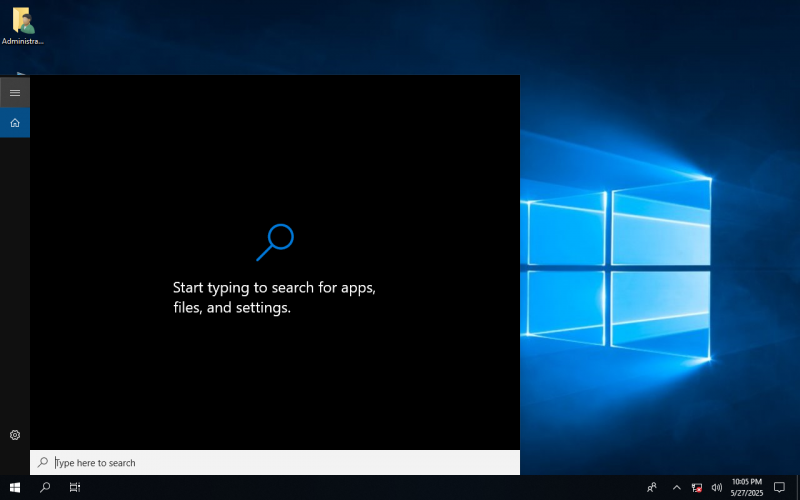Open Task View on the taskbar
Image resolution: width=800 pixels, height=500 pixels.
[x=75, y=488]
